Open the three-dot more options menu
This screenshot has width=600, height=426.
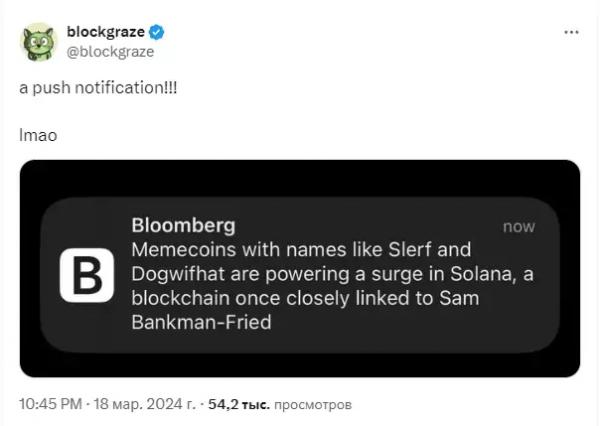point(571,32)
